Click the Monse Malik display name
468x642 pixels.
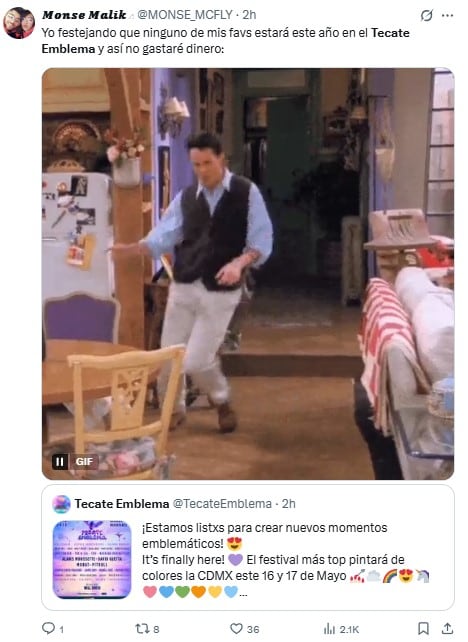pos(84,15)
